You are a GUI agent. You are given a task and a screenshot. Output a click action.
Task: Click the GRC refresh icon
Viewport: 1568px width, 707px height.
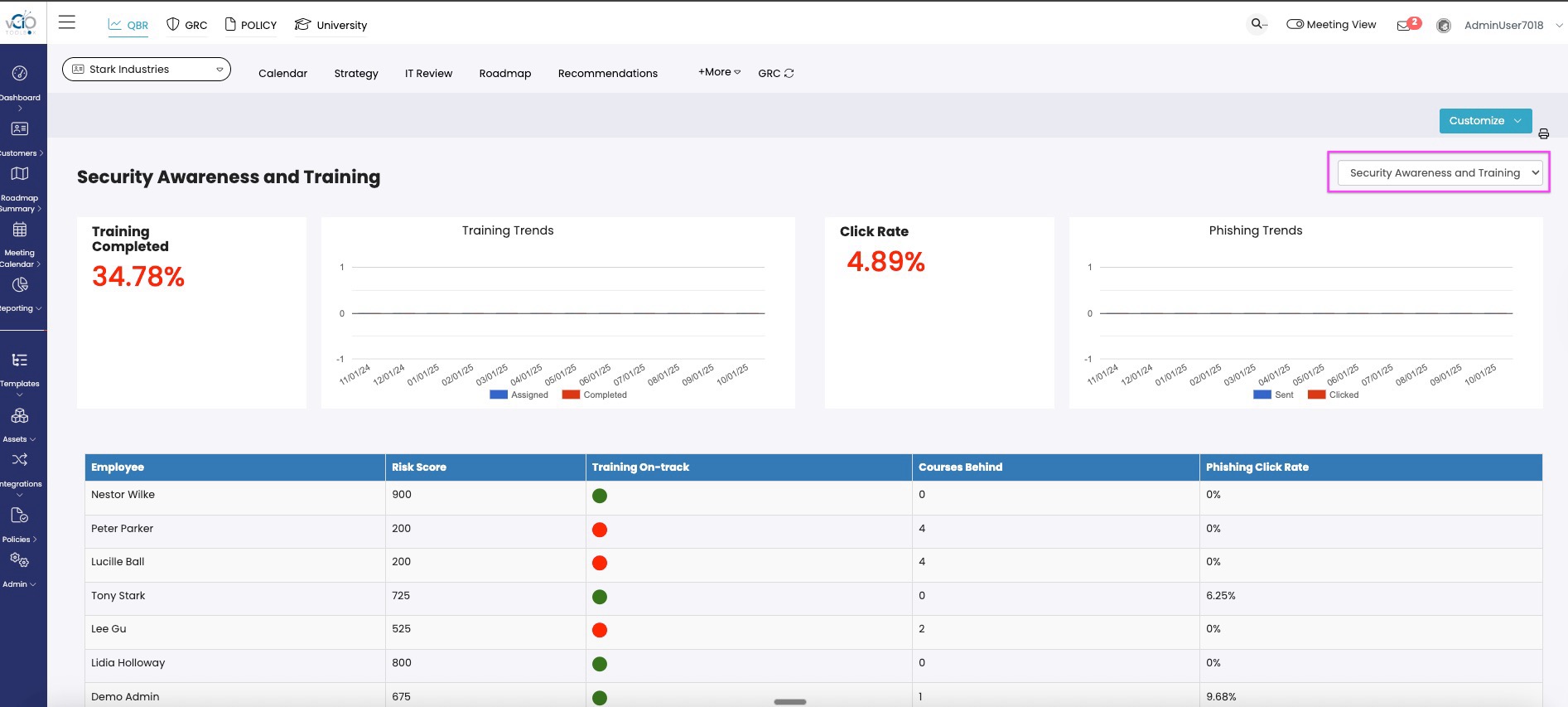(789, 74)
